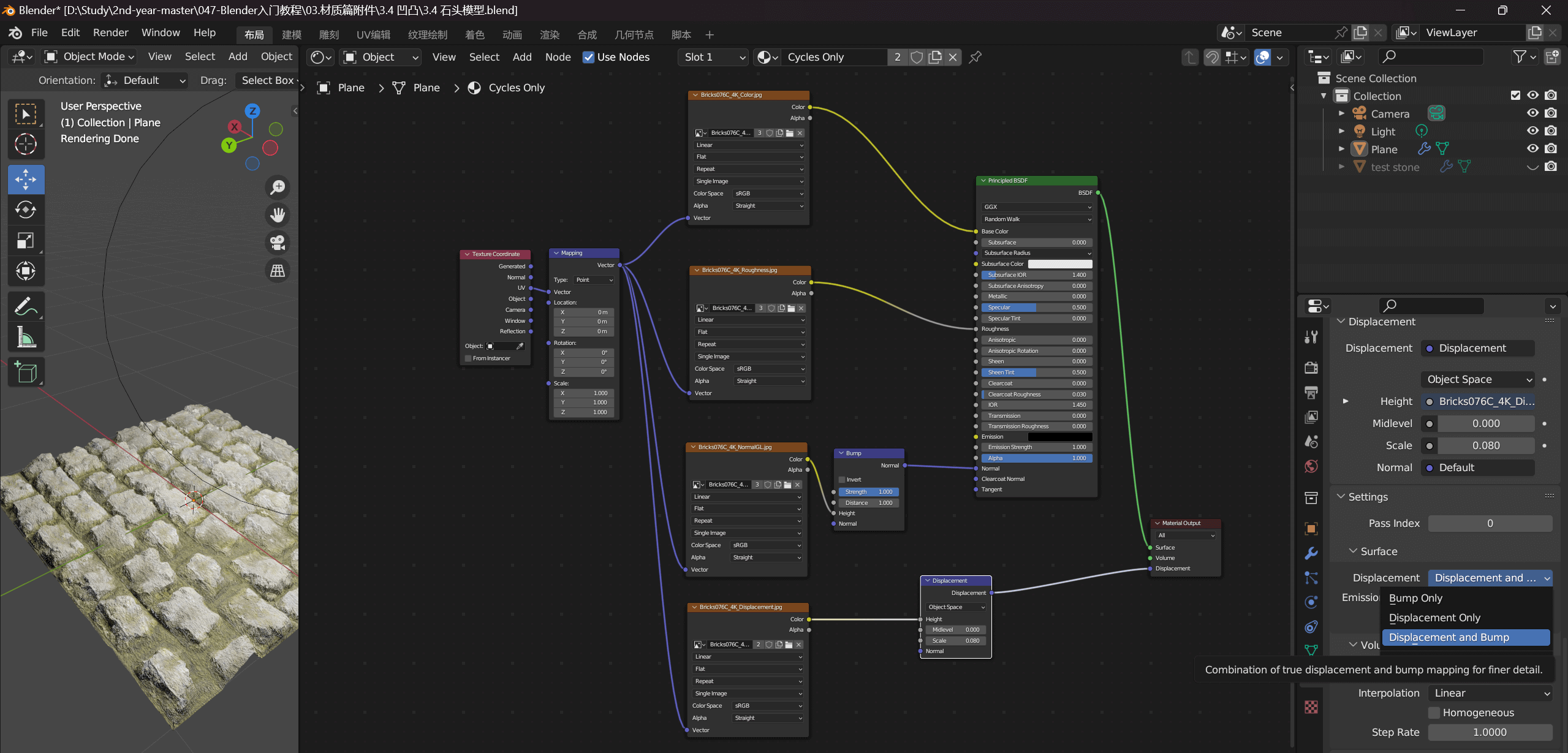This screenshot has width=1568, height=753.
Task: Select the Annotate tool
Action: (x=26, y=306)
